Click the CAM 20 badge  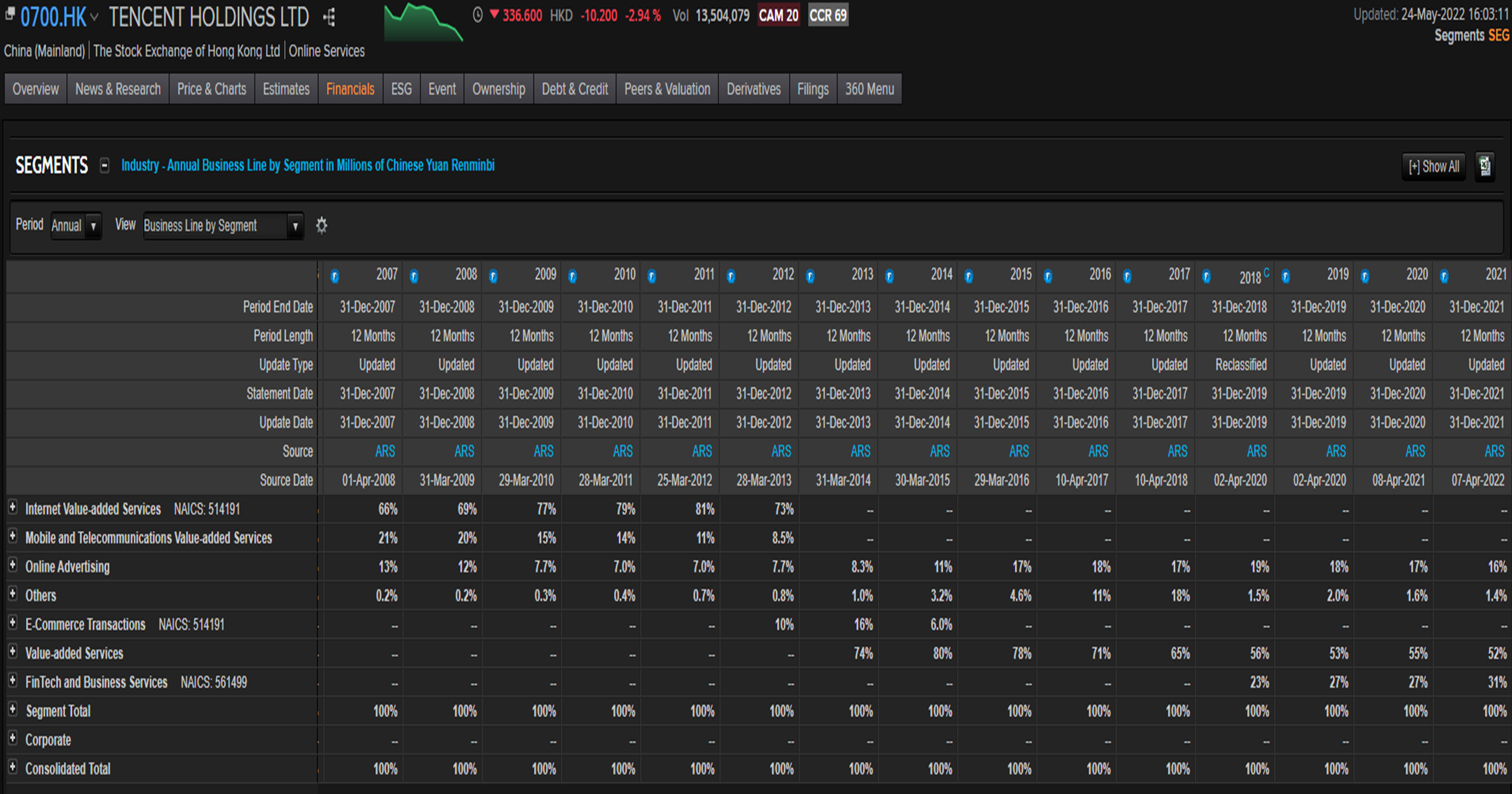[779, 15]
